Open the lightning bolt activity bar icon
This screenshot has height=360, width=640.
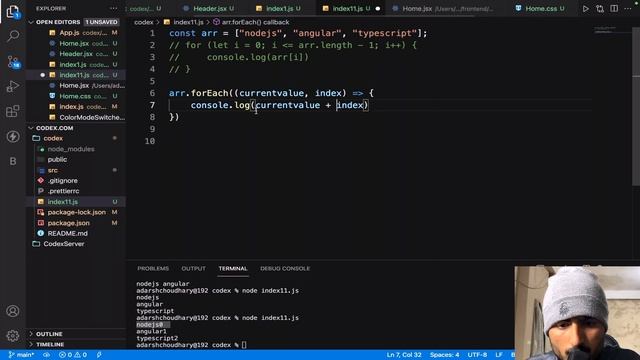[13, 136]
